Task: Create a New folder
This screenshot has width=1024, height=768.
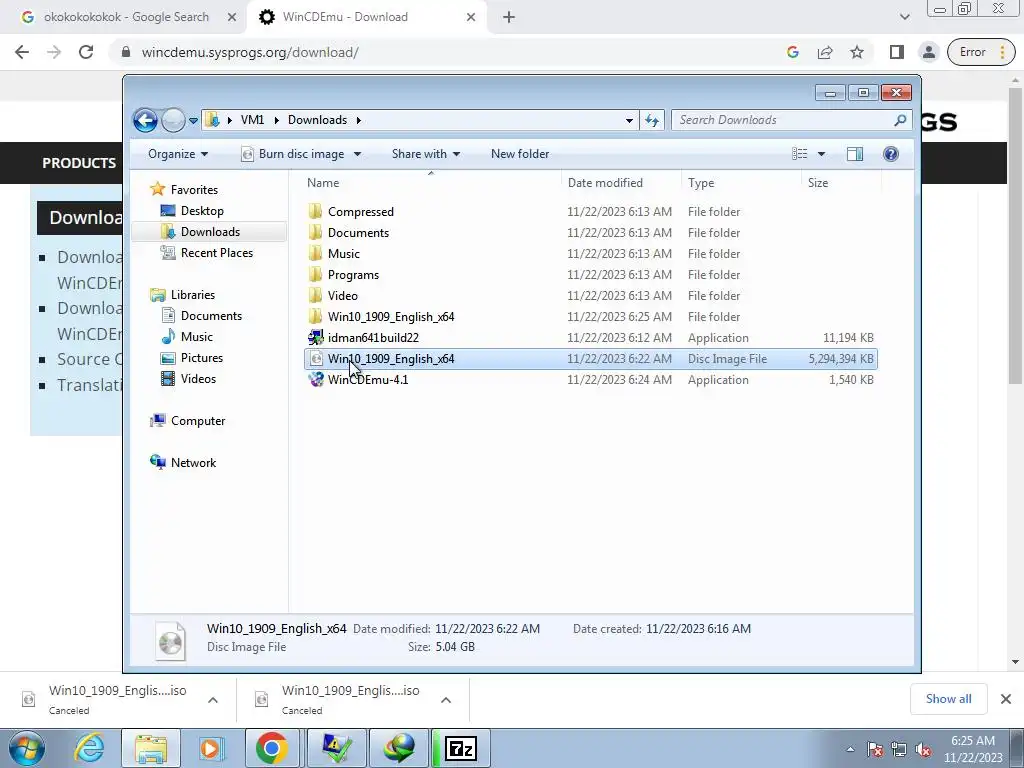Action: (x=520, y=154)
